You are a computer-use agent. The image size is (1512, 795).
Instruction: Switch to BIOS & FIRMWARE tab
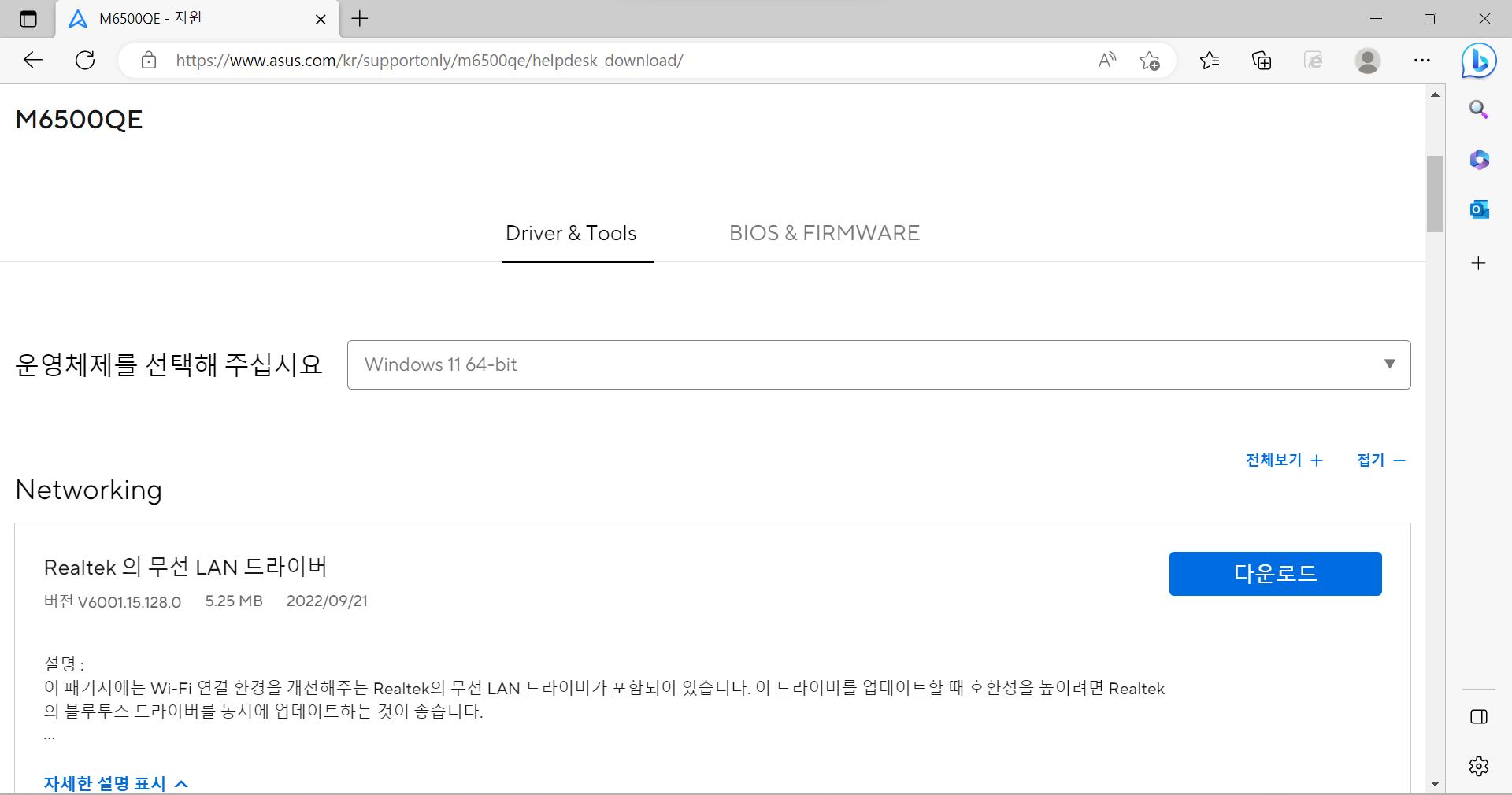pos(825,233)
